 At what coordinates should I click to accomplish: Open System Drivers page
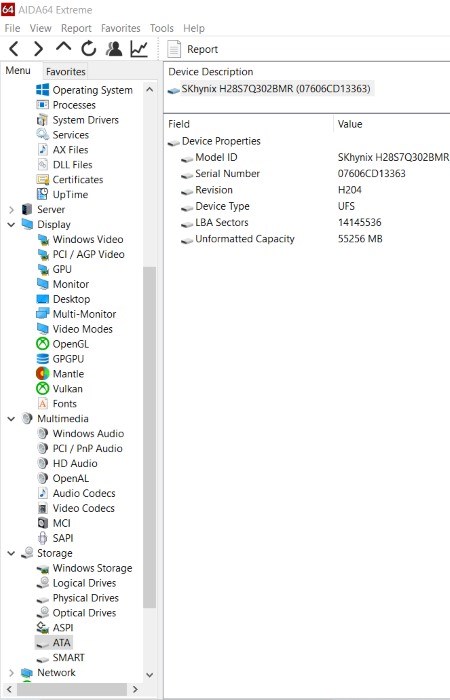(x=77, y=120)
